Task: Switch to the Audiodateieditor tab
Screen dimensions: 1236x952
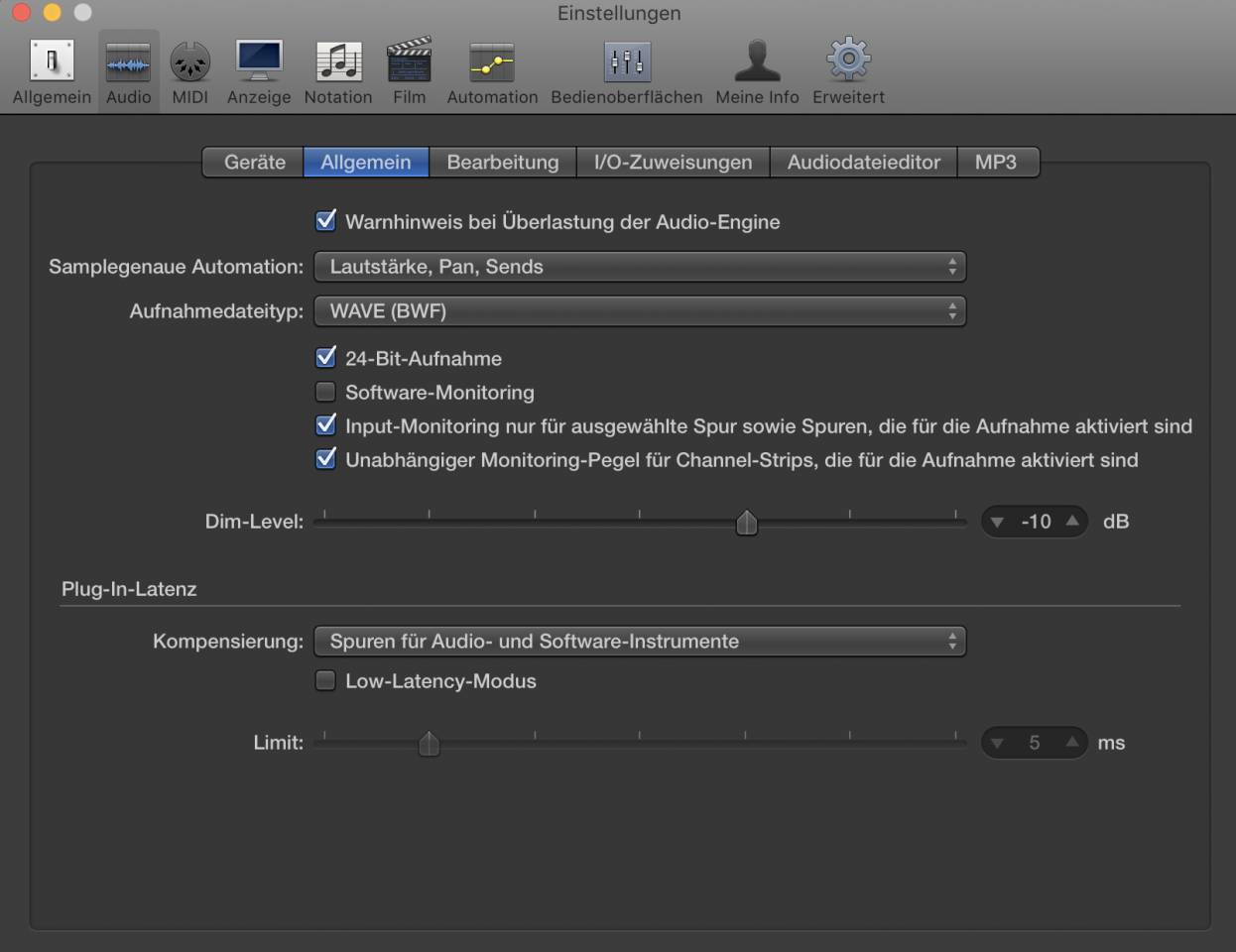Action: tap(864, 162)
